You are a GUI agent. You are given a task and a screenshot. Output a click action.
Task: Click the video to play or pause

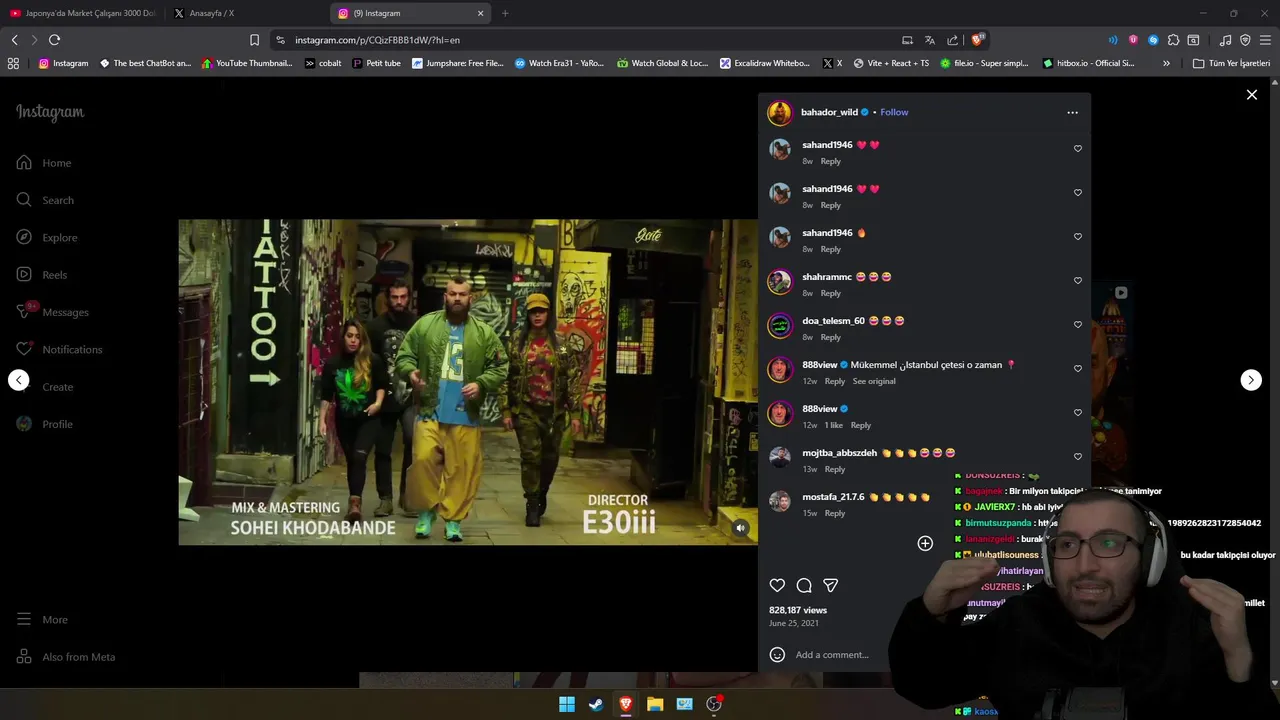pos(468,382)
